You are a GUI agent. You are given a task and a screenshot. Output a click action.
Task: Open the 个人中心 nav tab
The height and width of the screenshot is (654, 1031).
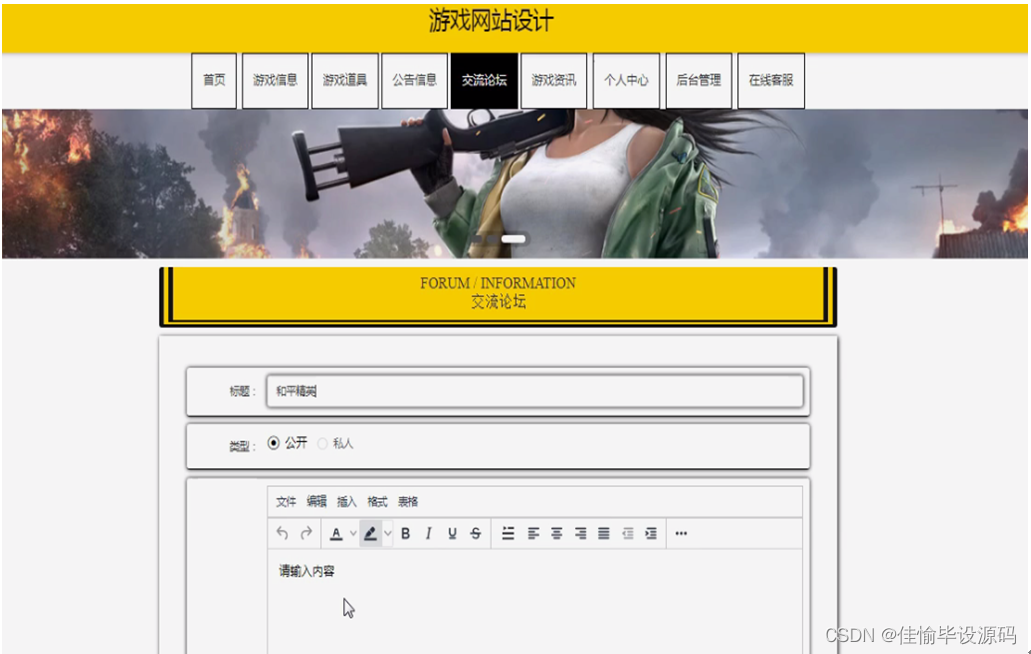coord(626,80)
